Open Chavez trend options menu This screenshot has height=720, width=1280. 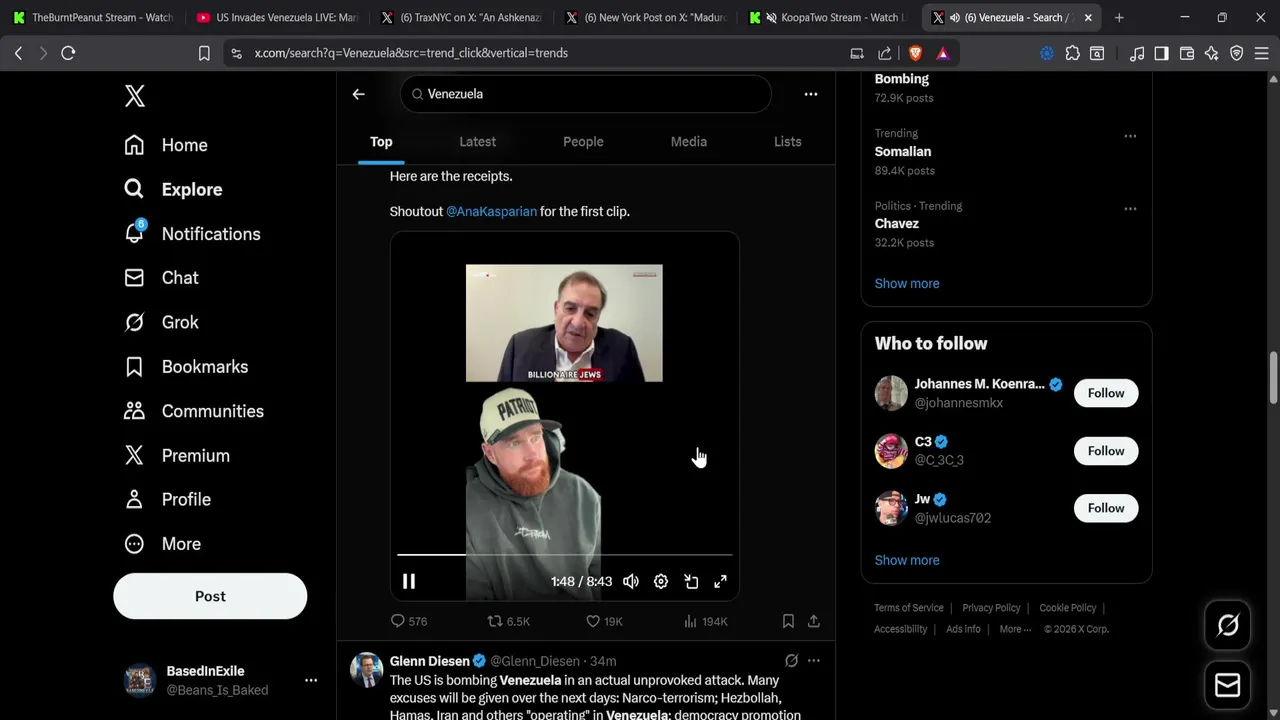pos(1130,209)
